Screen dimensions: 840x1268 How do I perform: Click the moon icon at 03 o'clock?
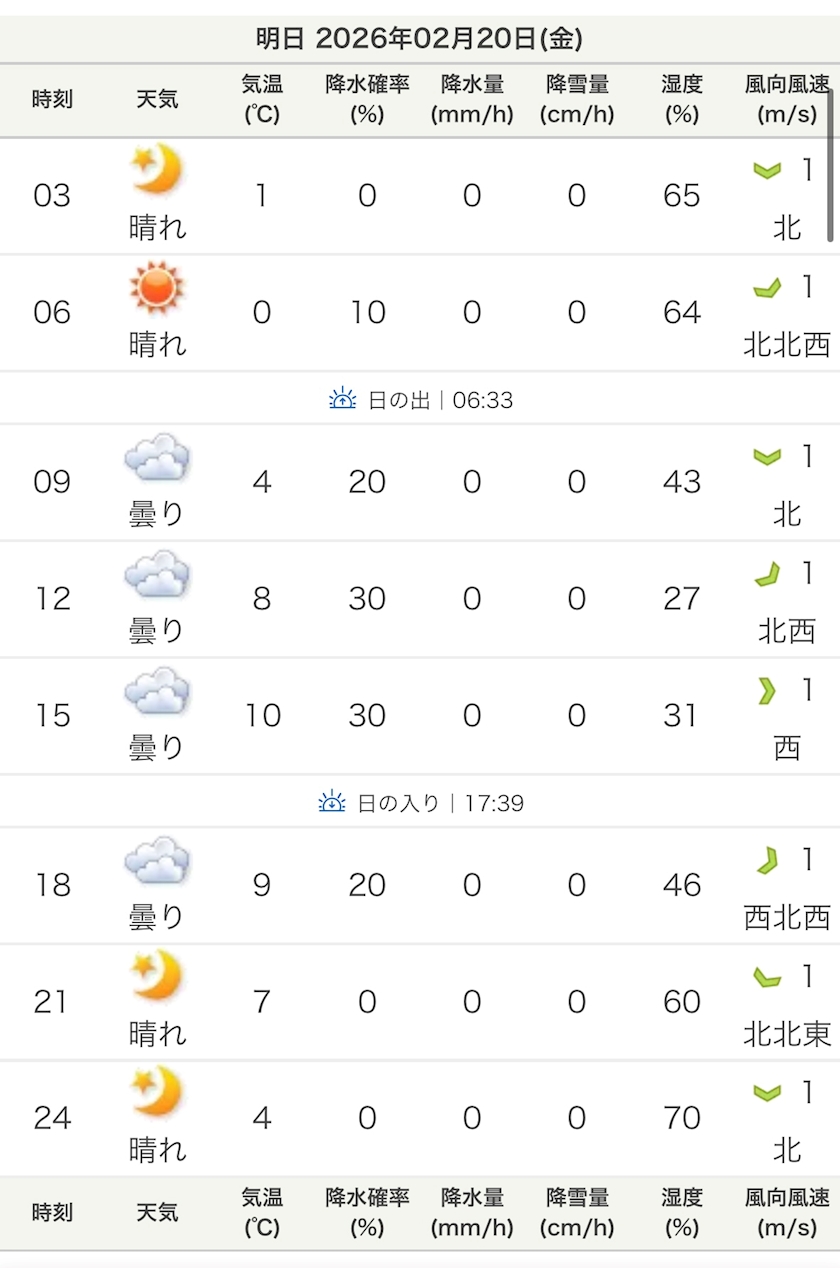[157, 169]
